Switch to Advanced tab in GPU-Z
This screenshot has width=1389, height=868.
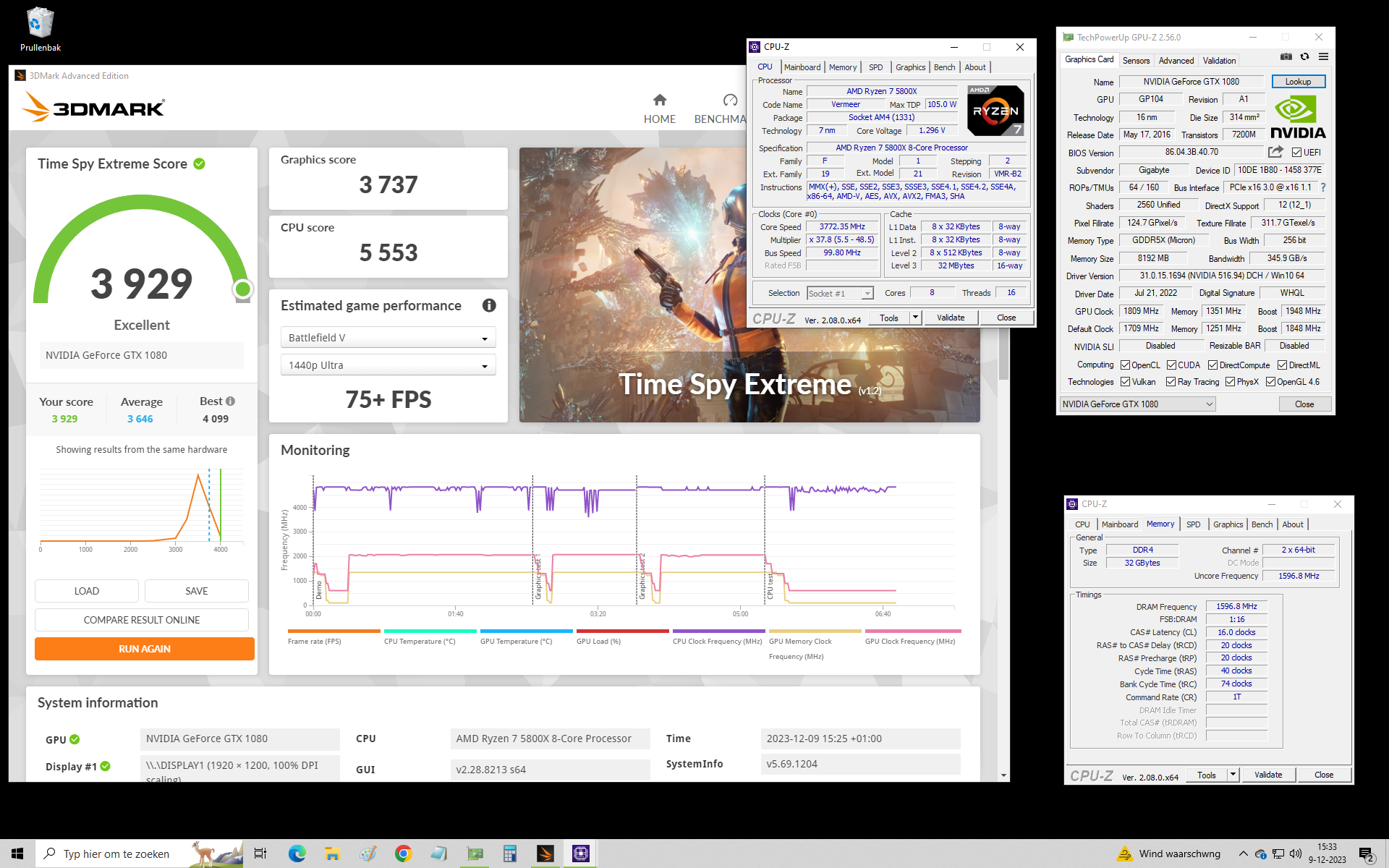coord(1176,61)
